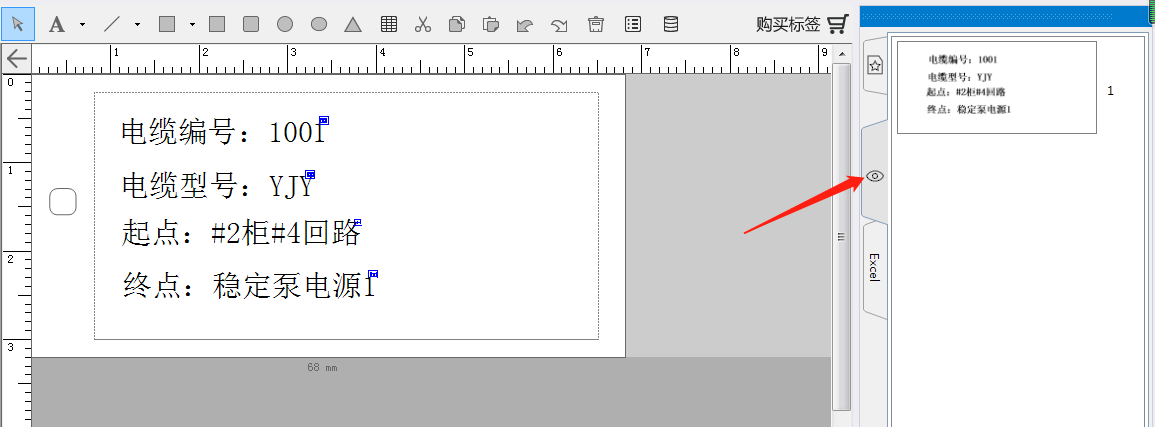Check the rounded checkbox on the label
The image size is (1155, 427).
click(x=63, y=201)
